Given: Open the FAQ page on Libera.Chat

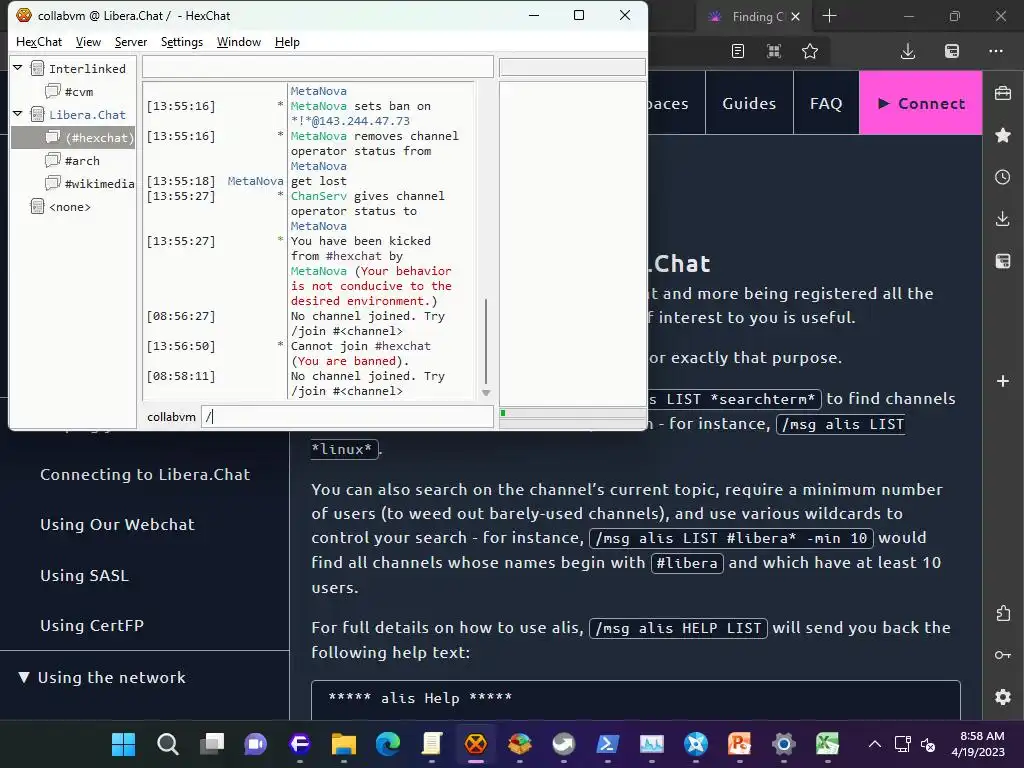Looking at the screenshot, I should (x=826, y=103).
